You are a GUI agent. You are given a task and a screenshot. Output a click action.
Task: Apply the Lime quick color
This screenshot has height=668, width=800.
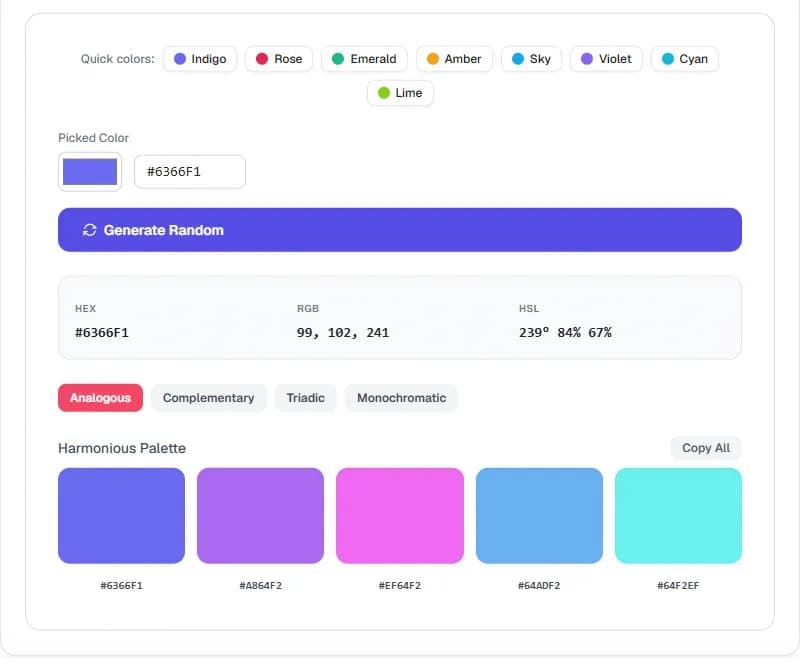point(400,93)
